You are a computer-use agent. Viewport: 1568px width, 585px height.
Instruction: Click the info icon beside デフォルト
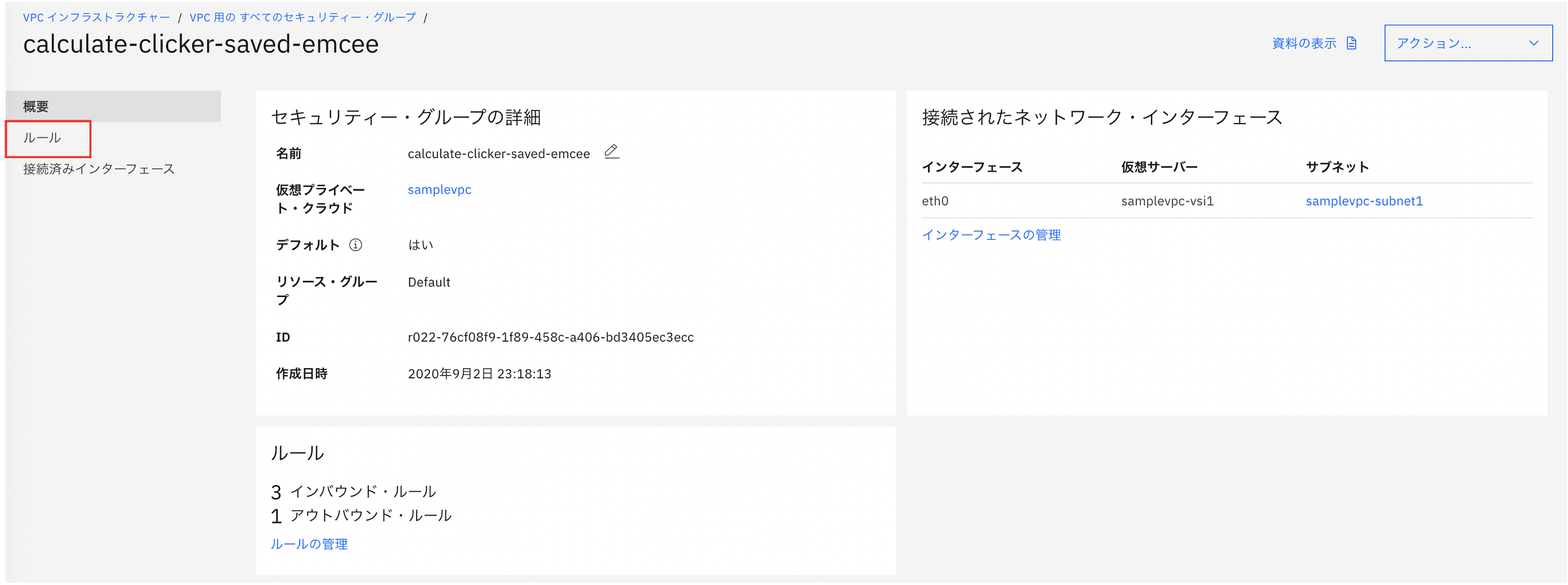tap(356, 245)
